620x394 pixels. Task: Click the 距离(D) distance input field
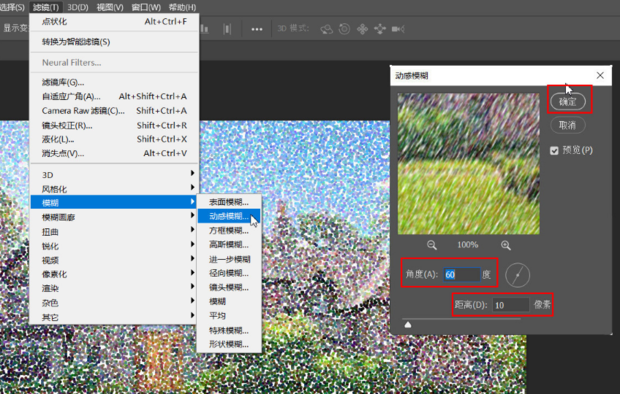tap(510, 305)
